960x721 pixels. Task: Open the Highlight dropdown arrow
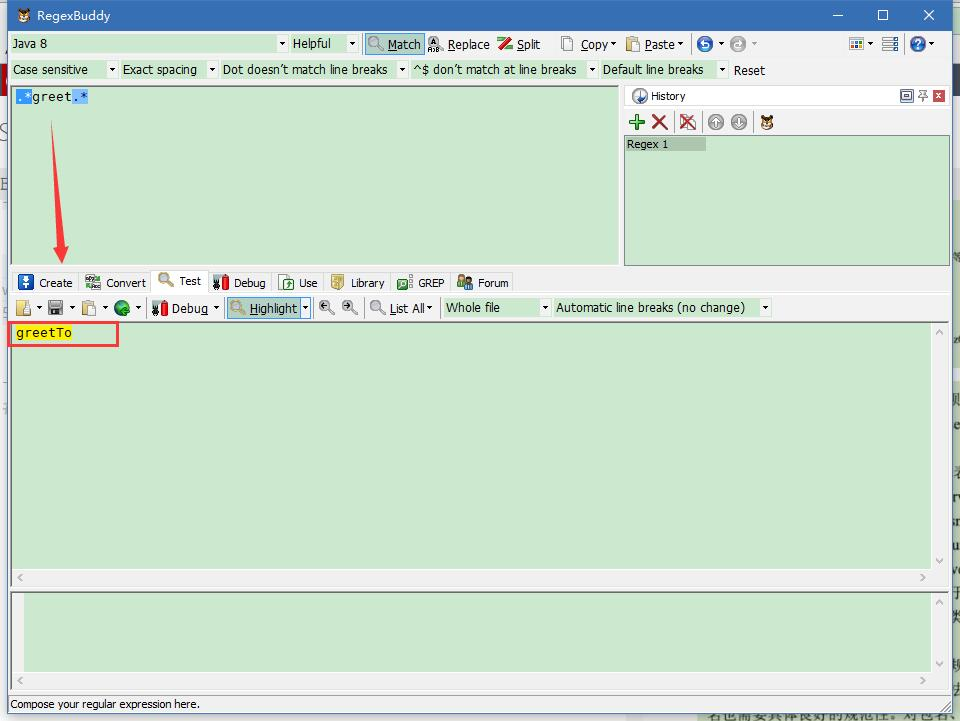(x=306, y=308)
